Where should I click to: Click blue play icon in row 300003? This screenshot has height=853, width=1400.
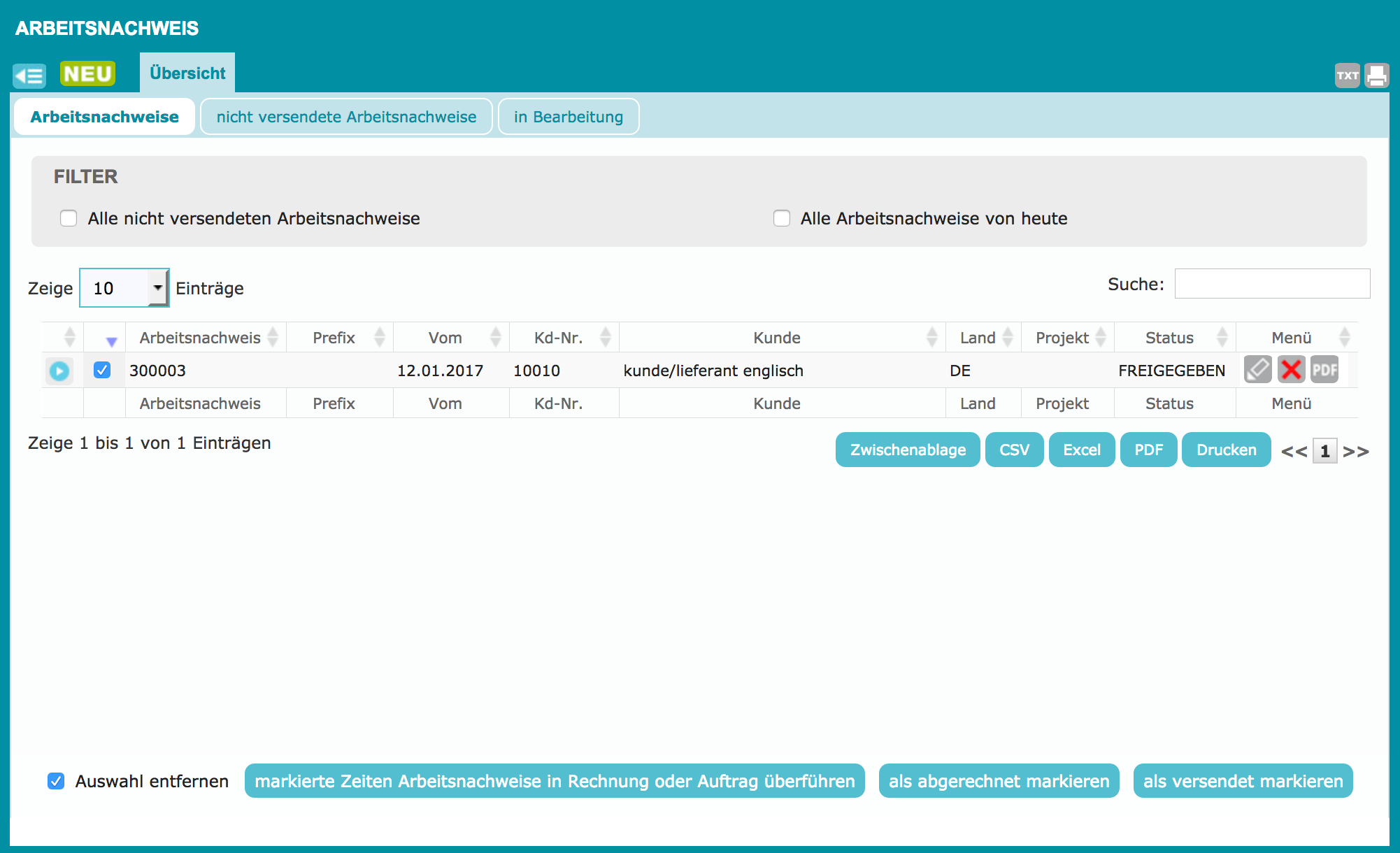(x=59, y=371)
